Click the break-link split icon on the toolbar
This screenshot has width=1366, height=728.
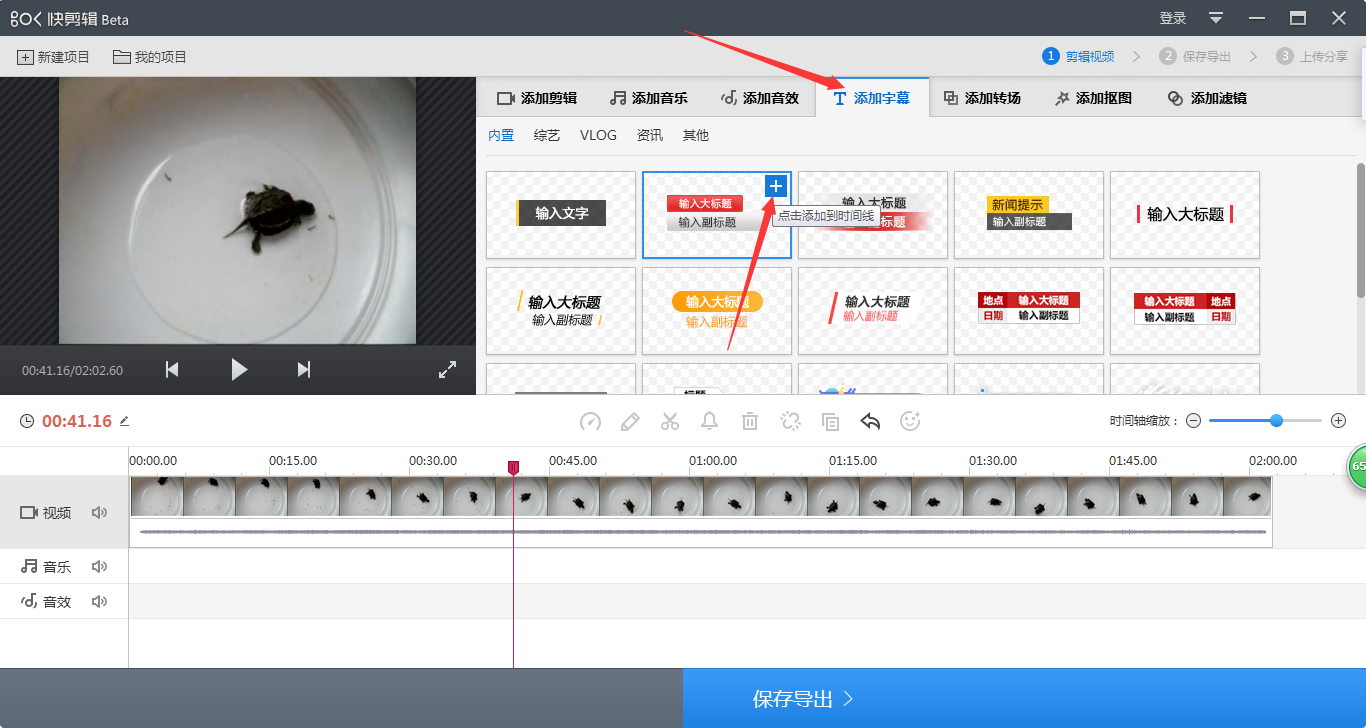790,421
